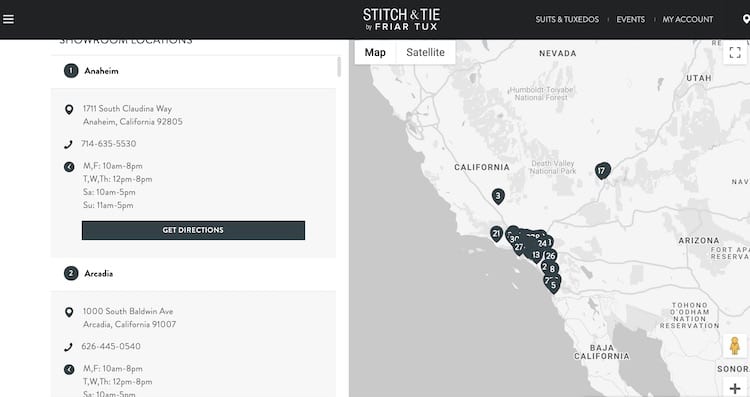Open Suits & Tuxedos menu
Viewport: 750px width, 397px height.
click(x=567, y=20)
